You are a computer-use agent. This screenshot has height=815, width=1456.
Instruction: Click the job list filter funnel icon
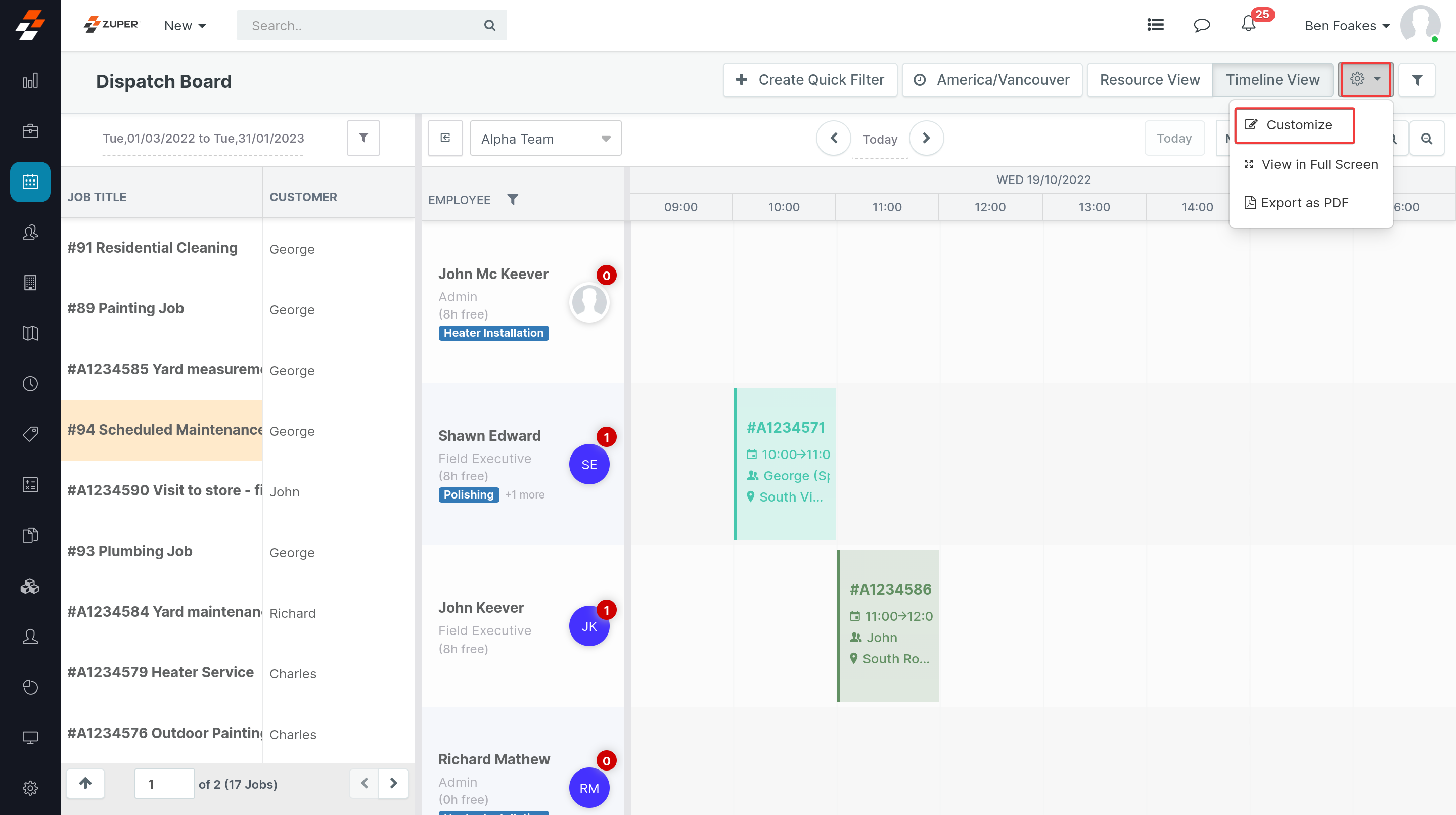[x=363, y=138]
